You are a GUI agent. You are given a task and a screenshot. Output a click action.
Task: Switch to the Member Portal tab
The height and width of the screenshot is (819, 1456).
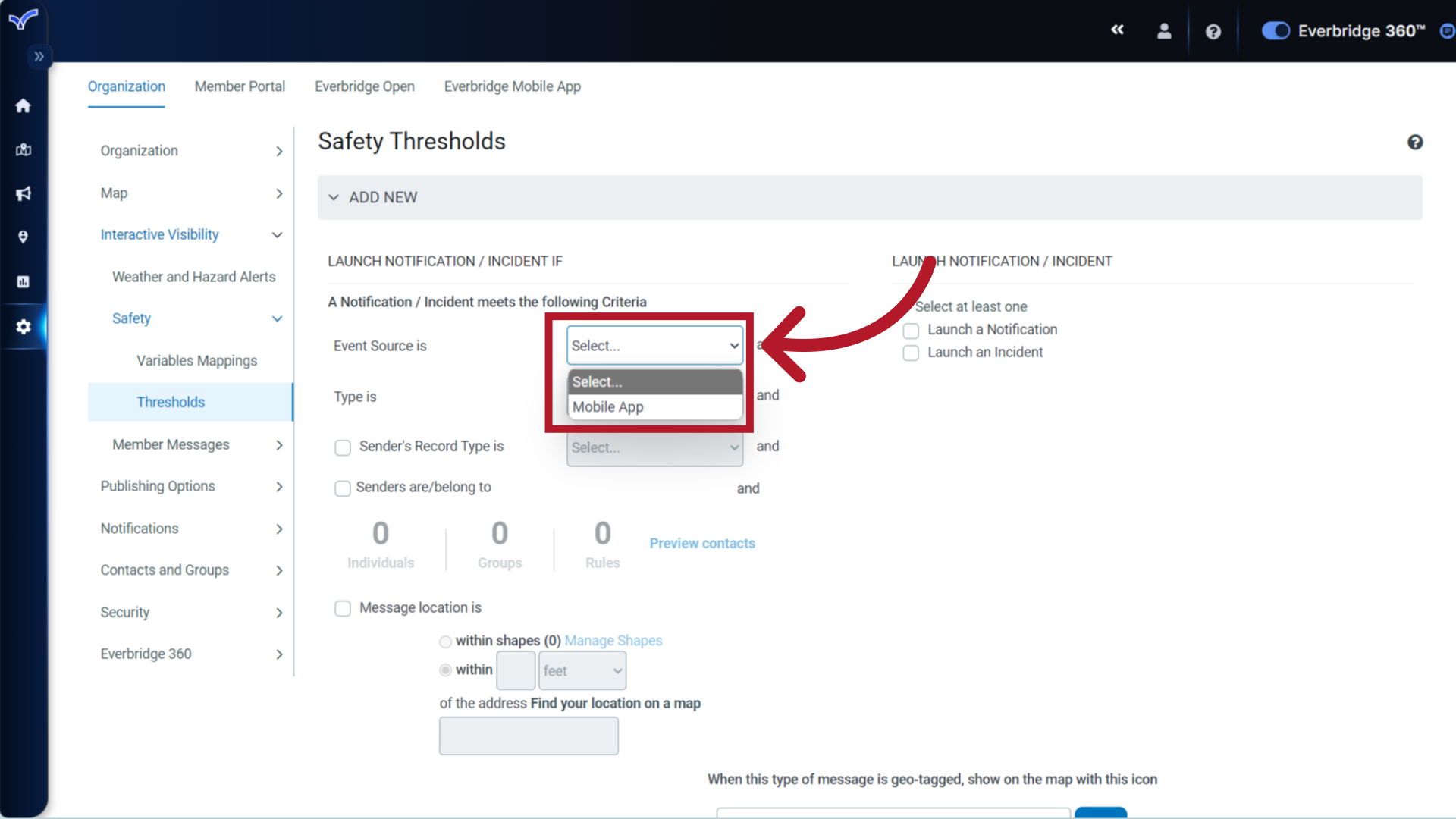tap(240, 86)
